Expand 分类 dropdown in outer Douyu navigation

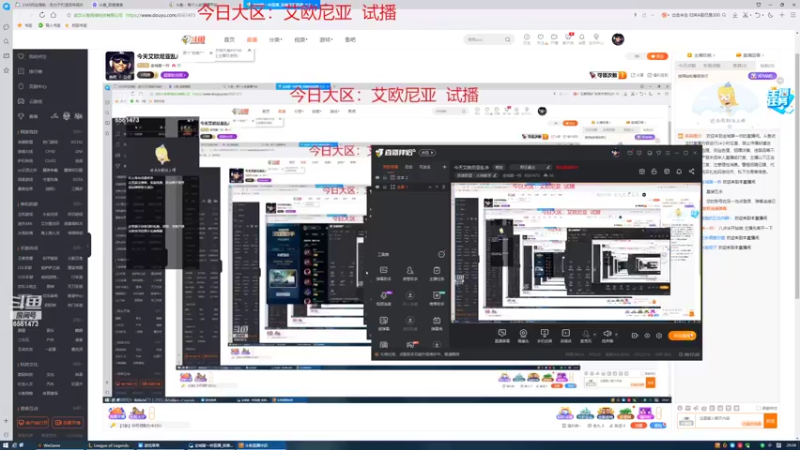(x=276, y=40)
